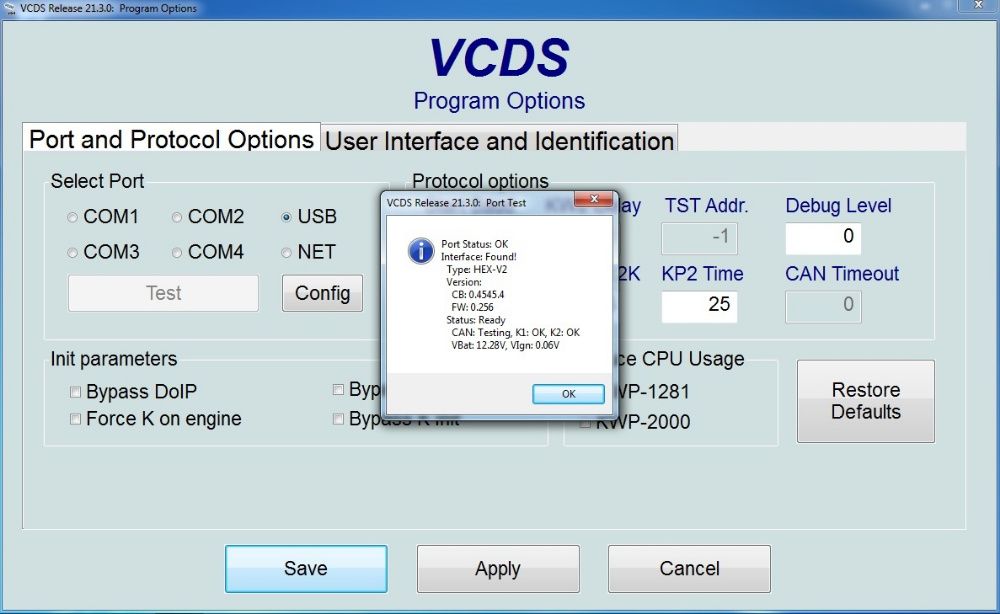
Task: Click the 'FW: 0.256' firmware text
Action: (x=472, y=307)
